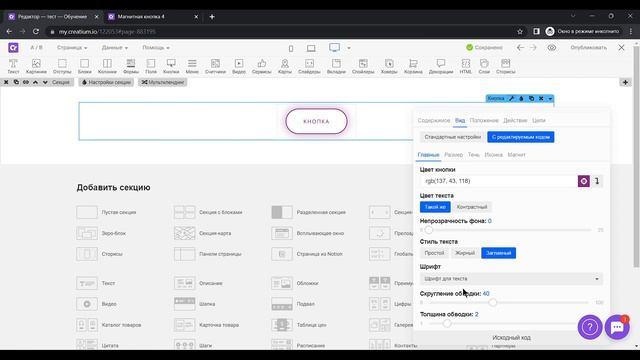Screen dimensions: 640x360
Task: Set text color to Такой же
Action: click(x=435, y=207)
